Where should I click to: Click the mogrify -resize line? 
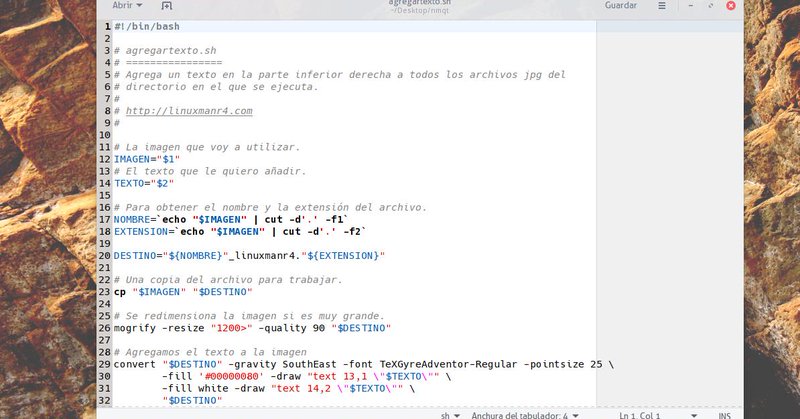(252, 328)
